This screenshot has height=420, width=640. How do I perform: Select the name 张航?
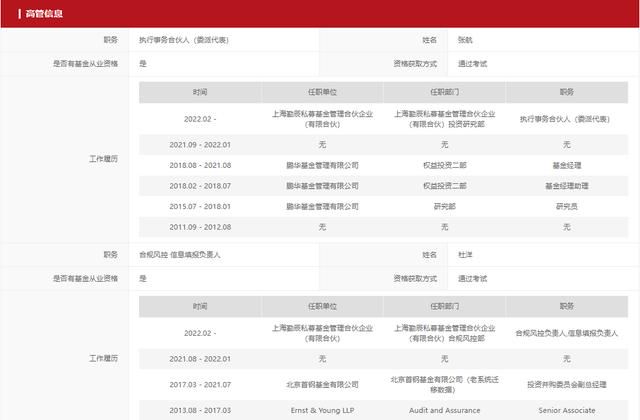coord(465,40)
